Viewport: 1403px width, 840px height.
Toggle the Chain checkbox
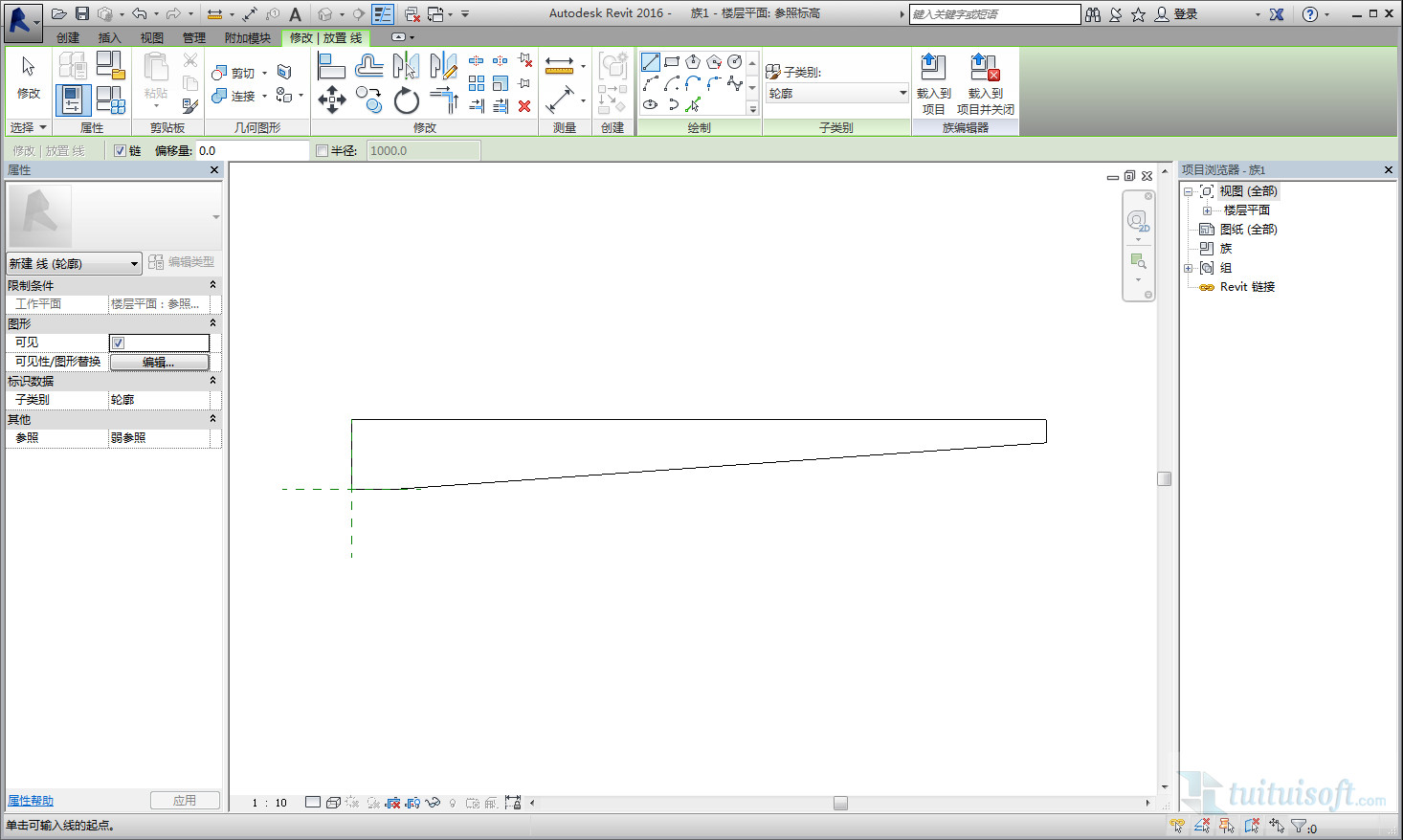(x=120, y=151)
